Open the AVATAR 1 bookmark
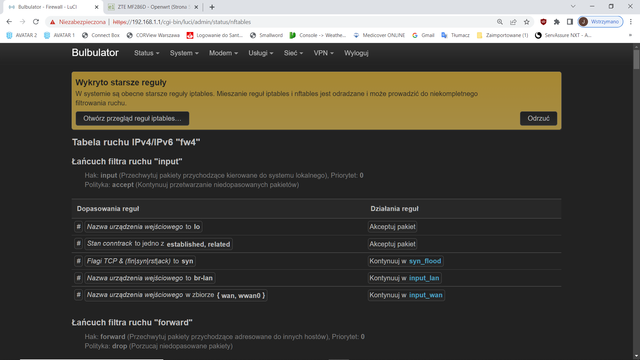Image resolution: width=640 pixels, height=360 pixels. tap(59, 36)
